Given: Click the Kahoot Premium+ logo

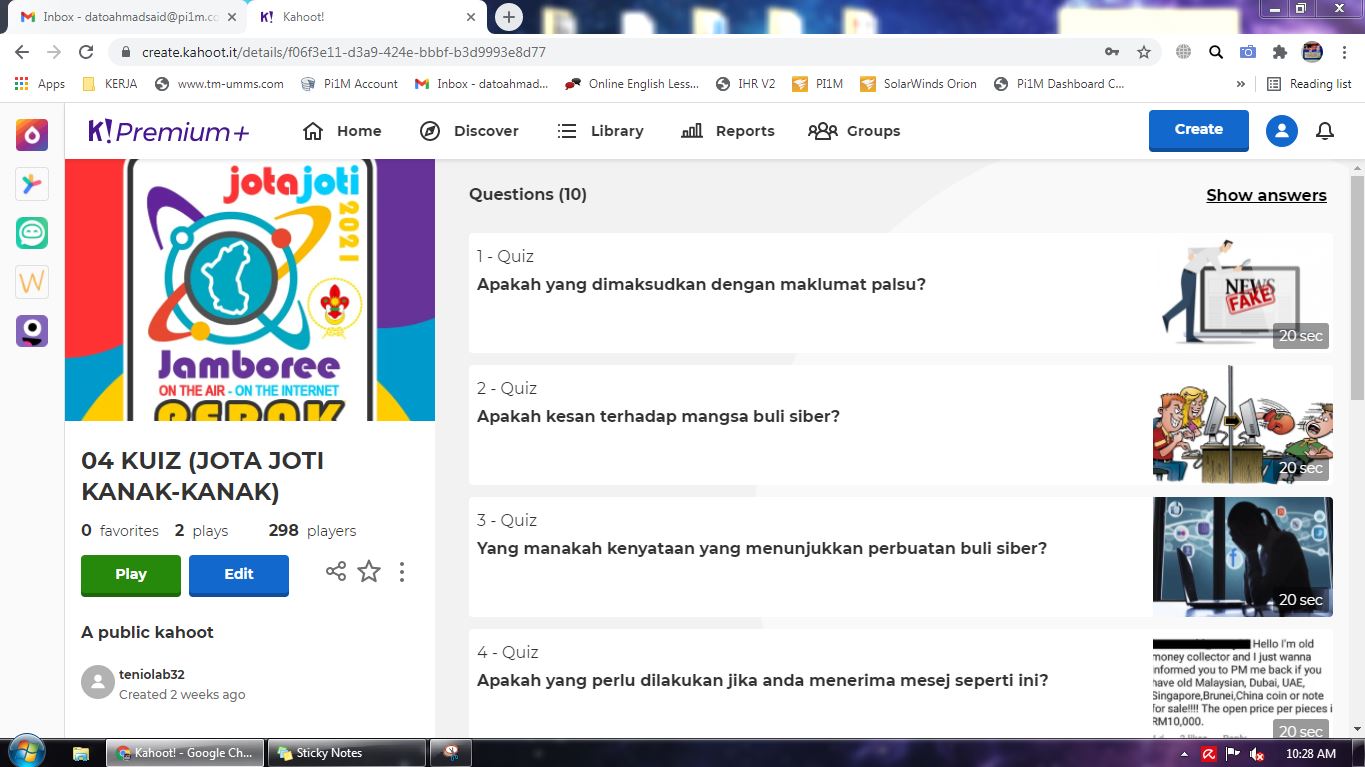Looking at the screenshot, I should (x=168, y=131).
